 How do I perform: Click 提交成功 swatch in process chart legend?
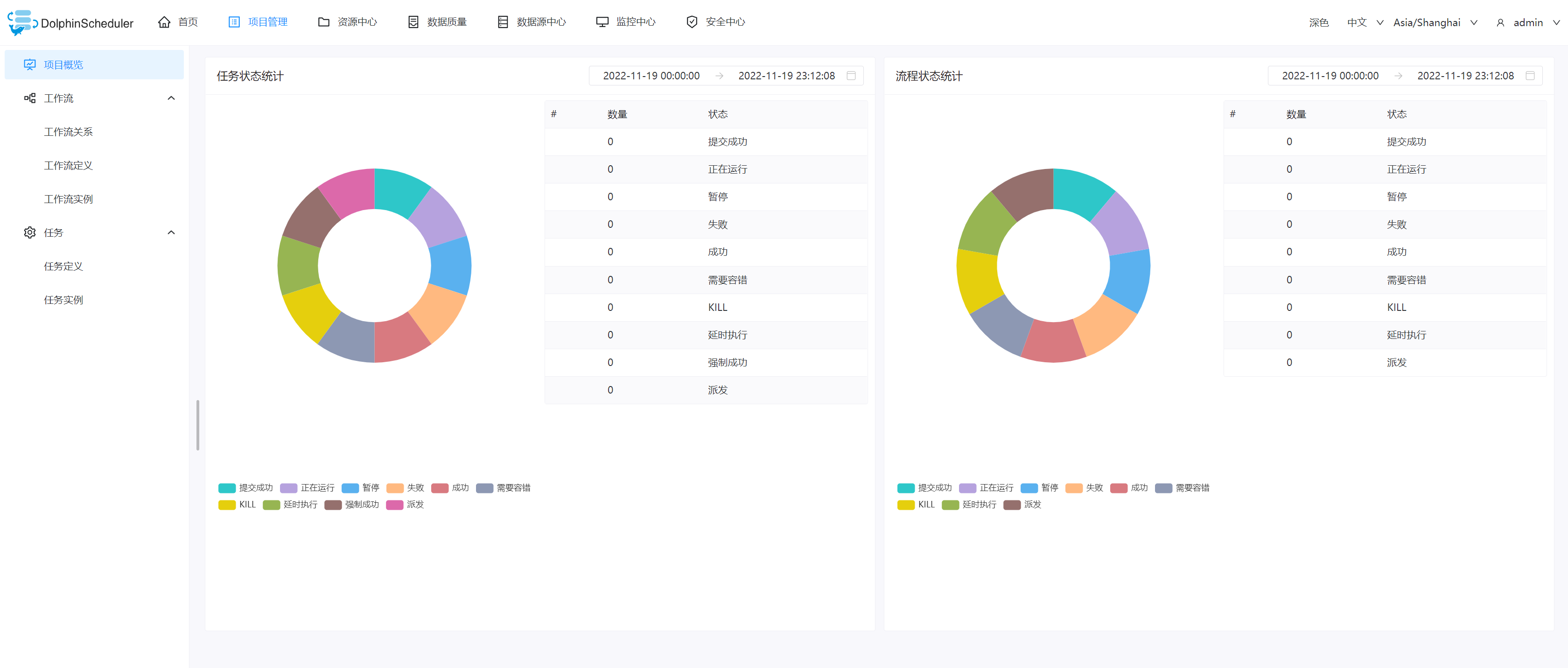(906, 488)
